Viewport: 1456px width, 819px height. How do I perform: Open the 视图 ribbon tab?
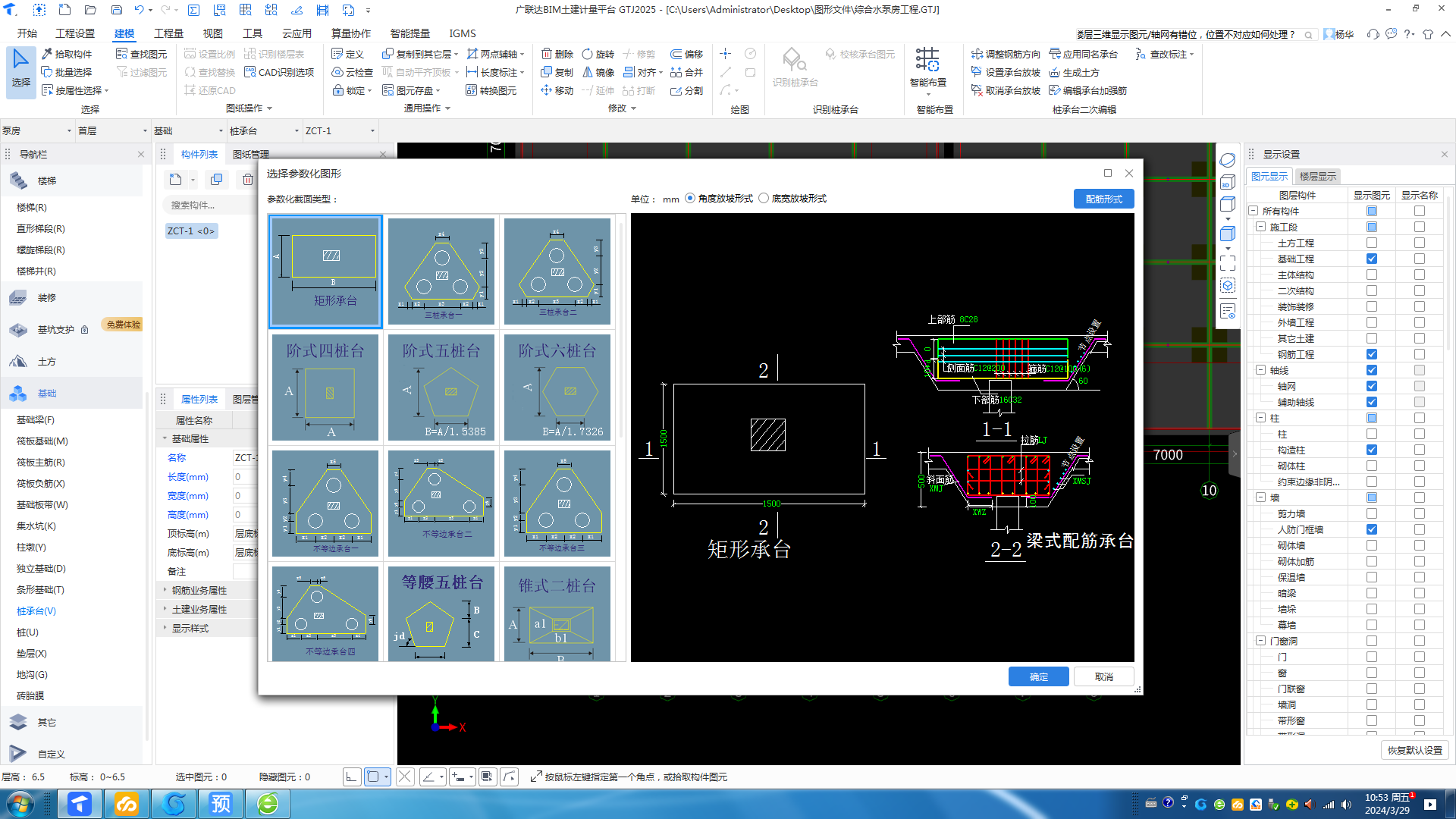(x=212, y=33)
